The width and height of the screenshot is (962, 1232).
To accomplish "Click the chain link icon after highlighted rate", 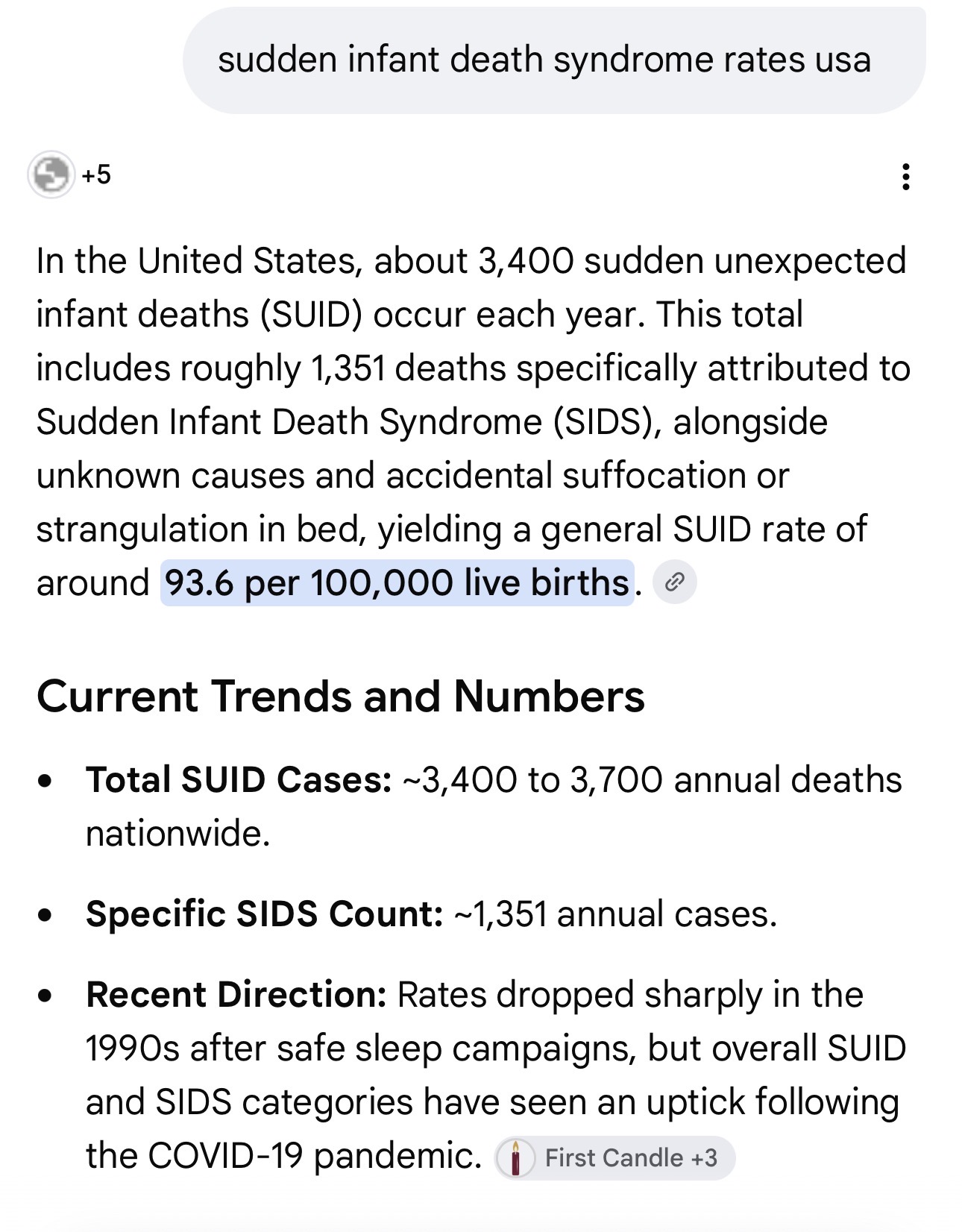I will 675,582.
